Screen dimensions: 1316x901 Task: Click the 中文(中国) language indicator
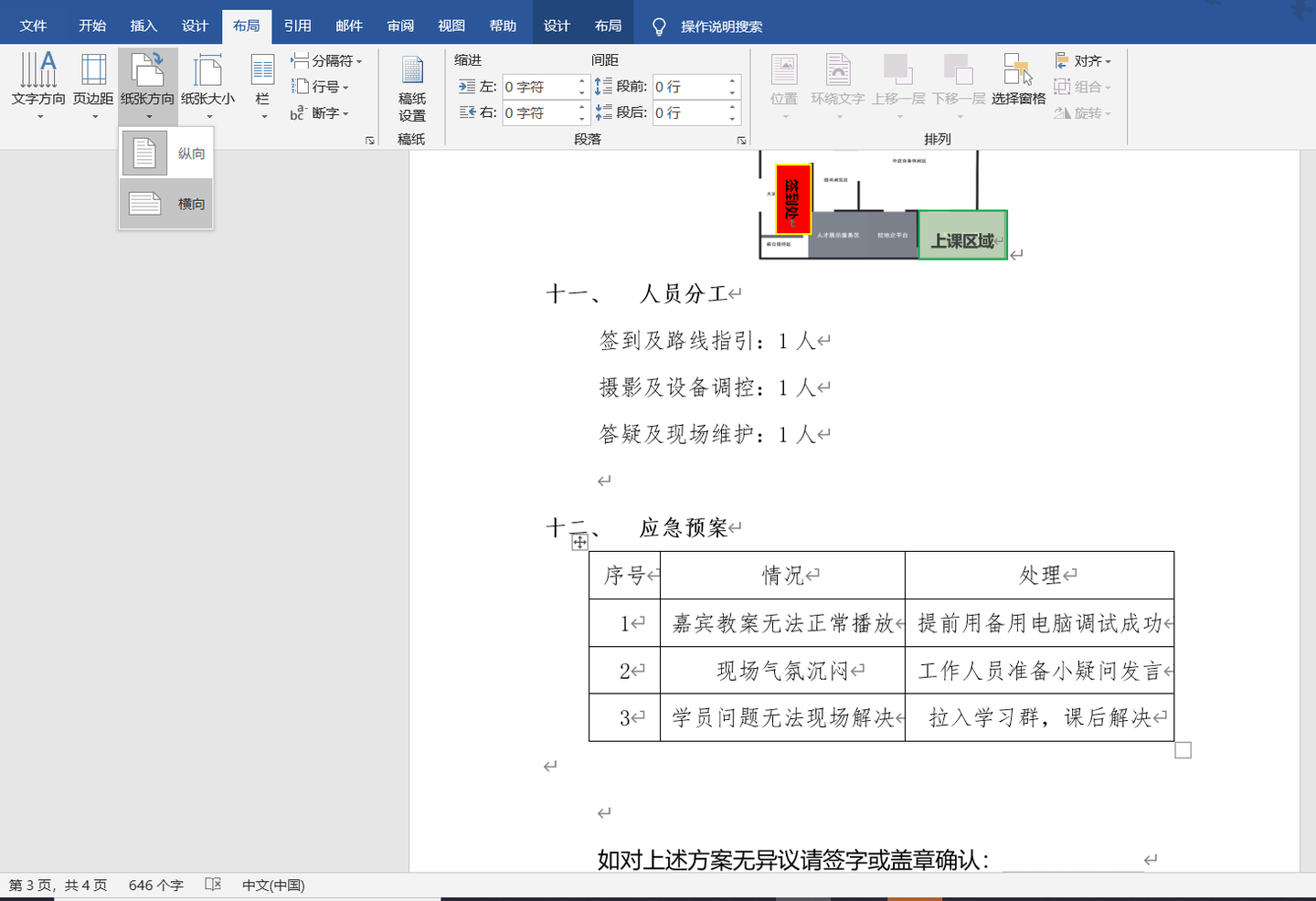point(273,885)
